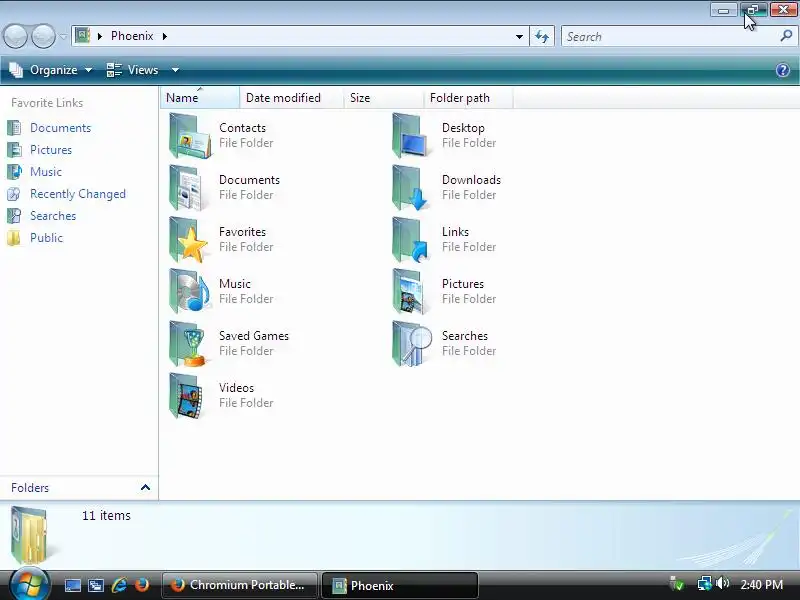Click the Start orb button
Image resolution: width=800 pixels, height=600 pixels.
tap(29, 585)
